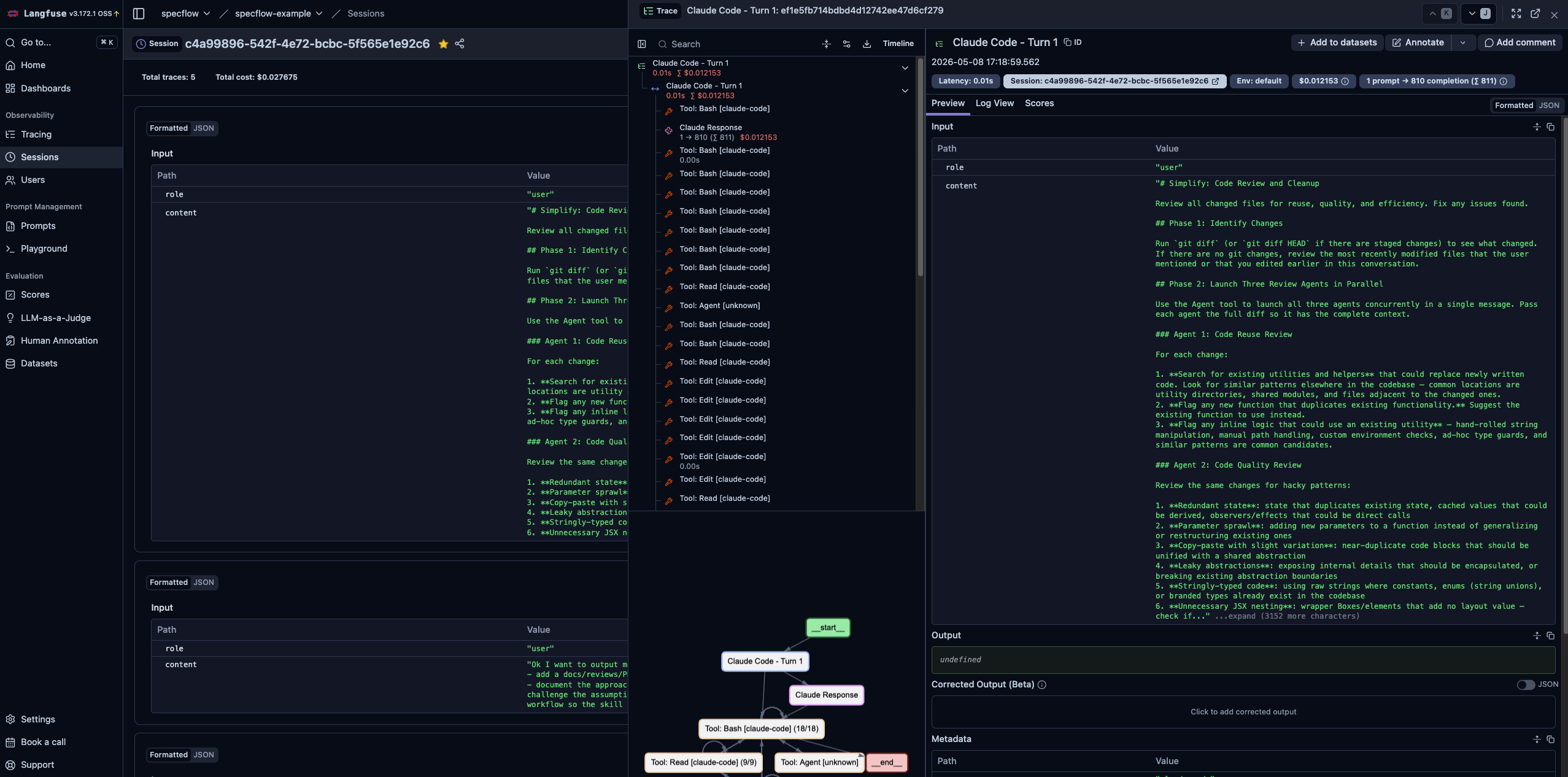The image size is (1568, 777).
Task: Click to add corrected output
Action: point(1243,712)
